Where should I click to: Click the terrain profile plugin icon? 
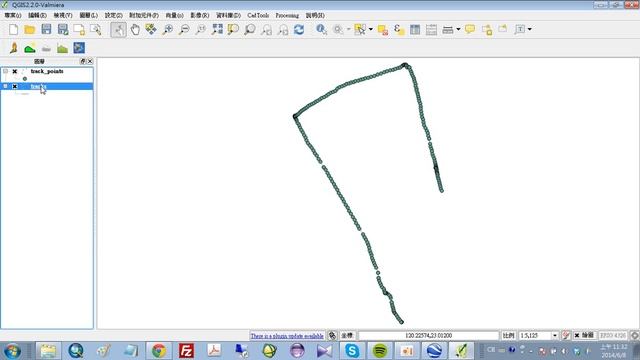pos(62,48)
